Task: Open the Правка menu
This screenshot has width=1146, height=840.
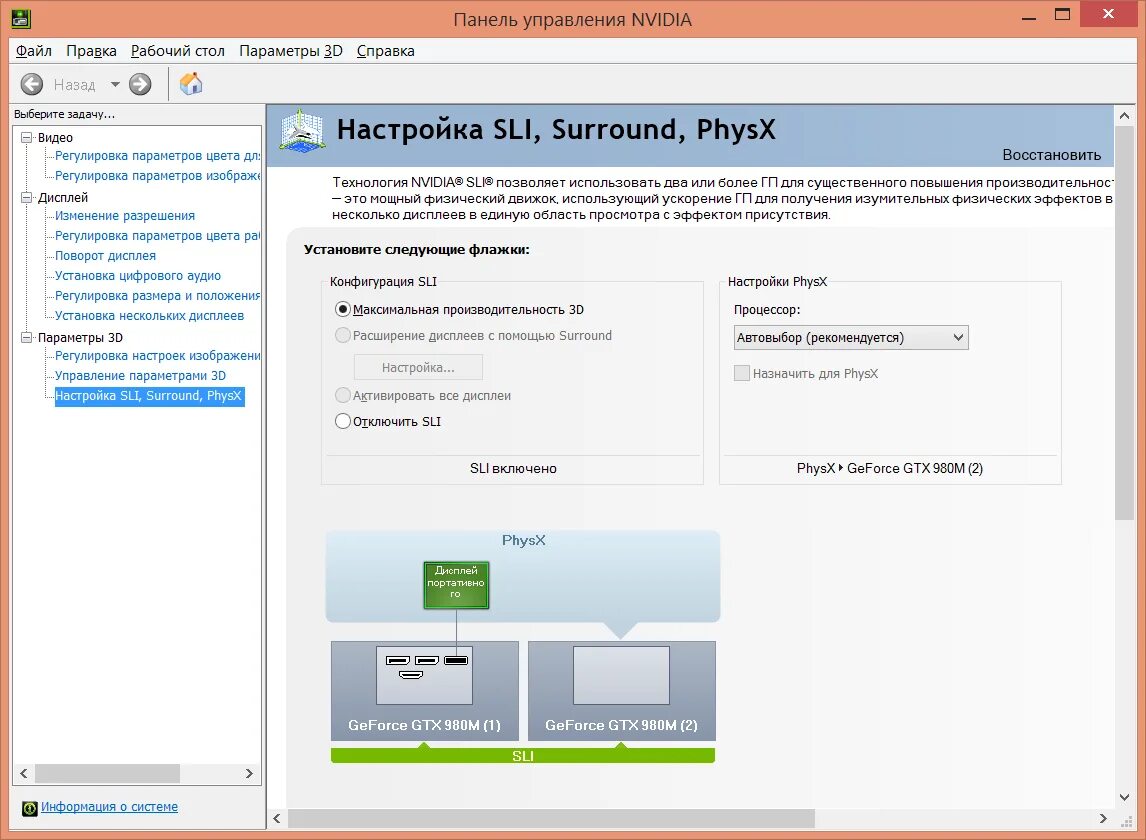Action: point(91,51)
